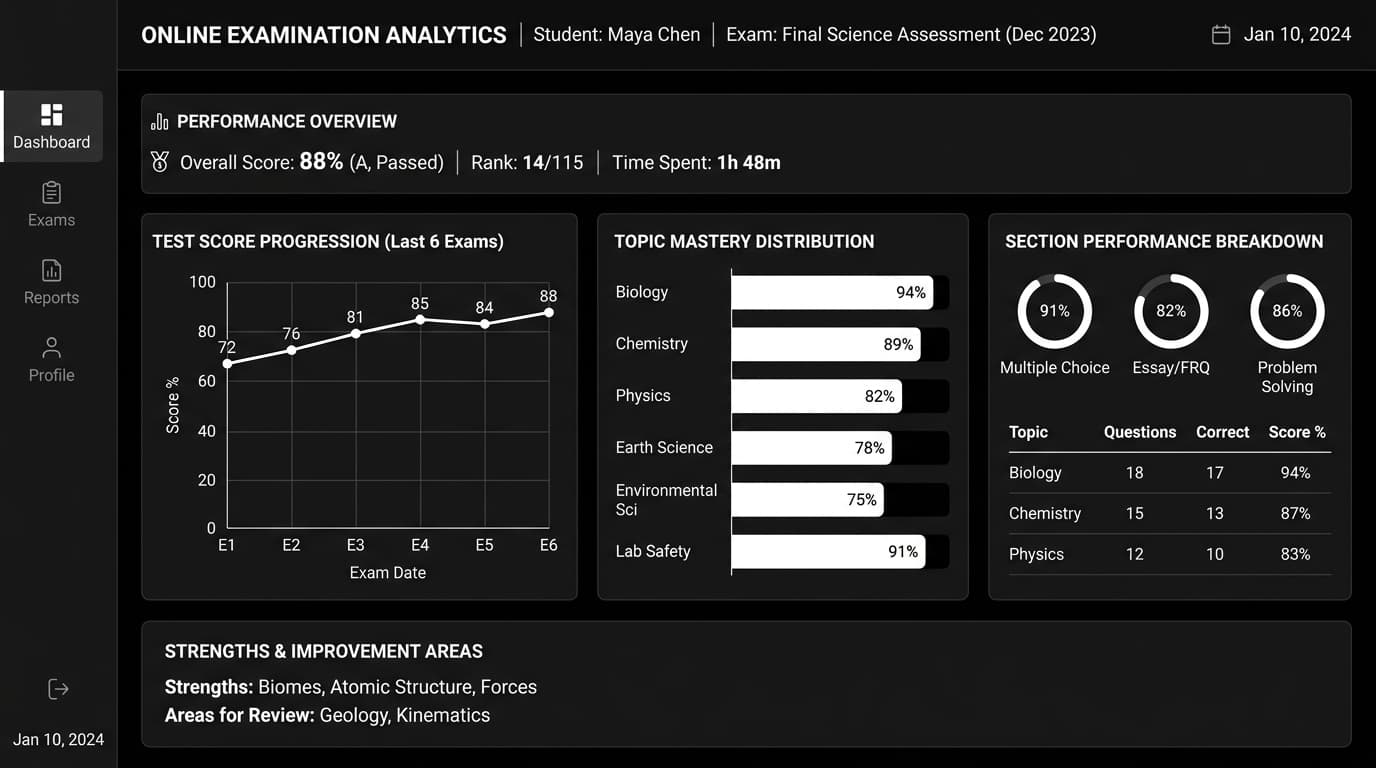This screenshot has width=1376, height=768.
Task: Select the Earth Science bar at 78%
Action: point(812,448)
